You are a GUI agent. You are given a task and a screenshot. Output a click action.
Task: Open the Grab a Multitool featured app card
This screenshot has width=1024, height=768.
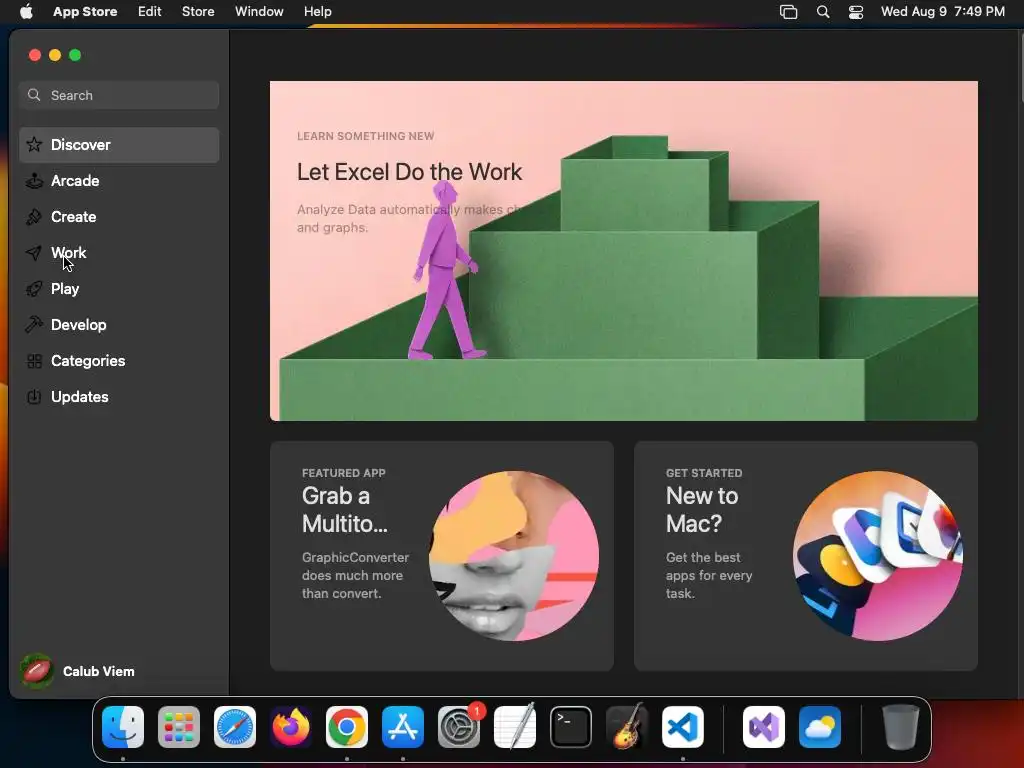point(441,556)
